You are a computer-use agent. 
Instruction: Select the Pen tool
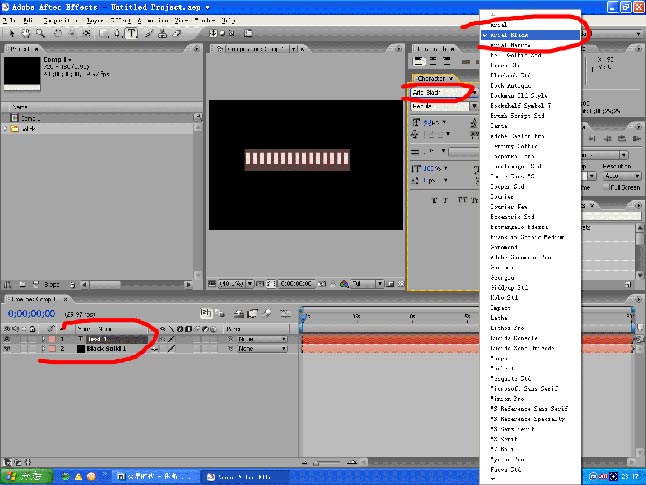[x=118, y=33]
